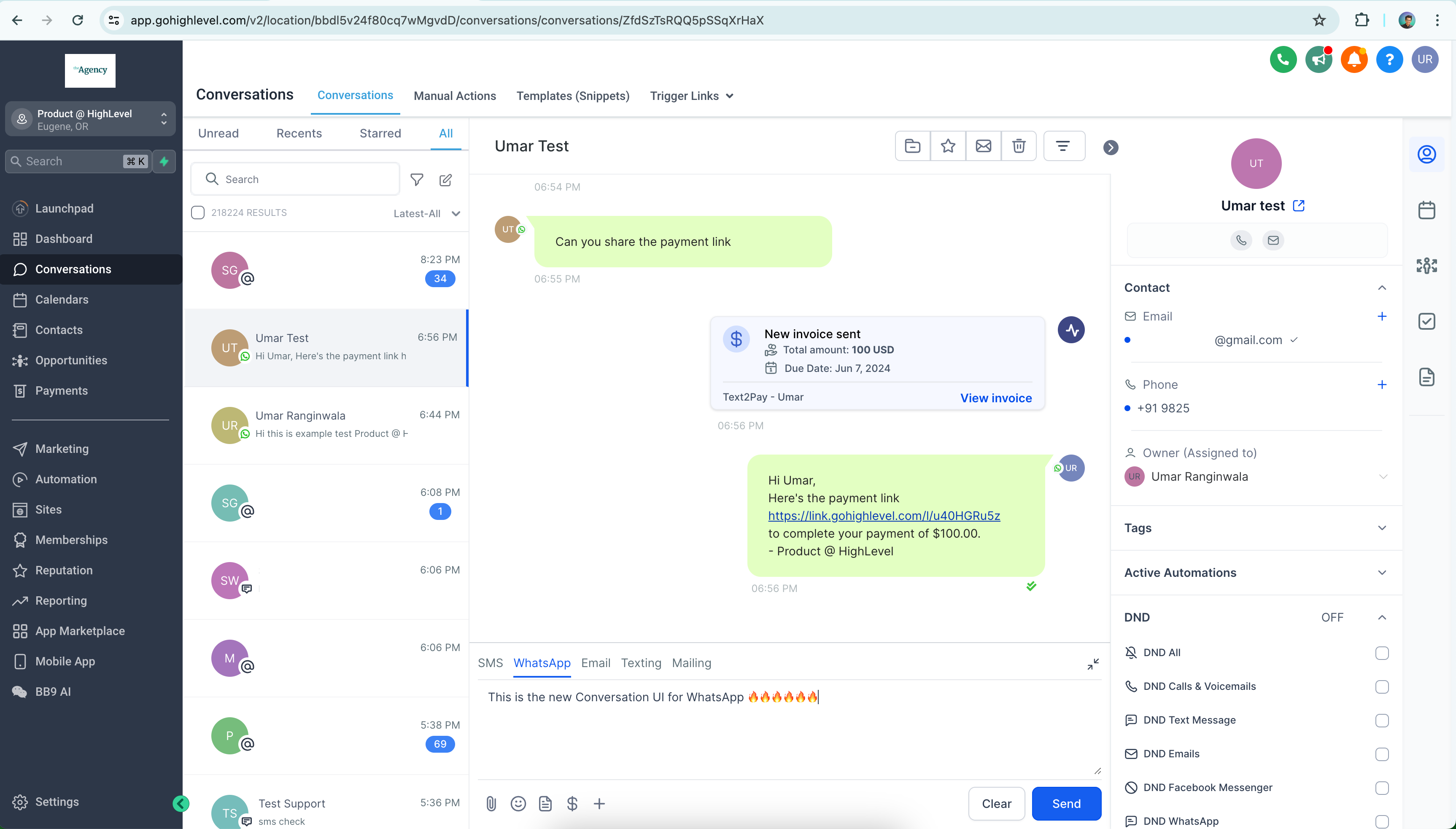This screenshot has height=829, width=1456.
Task: Click the mark as read email icon
Action: tap(984, 146)
